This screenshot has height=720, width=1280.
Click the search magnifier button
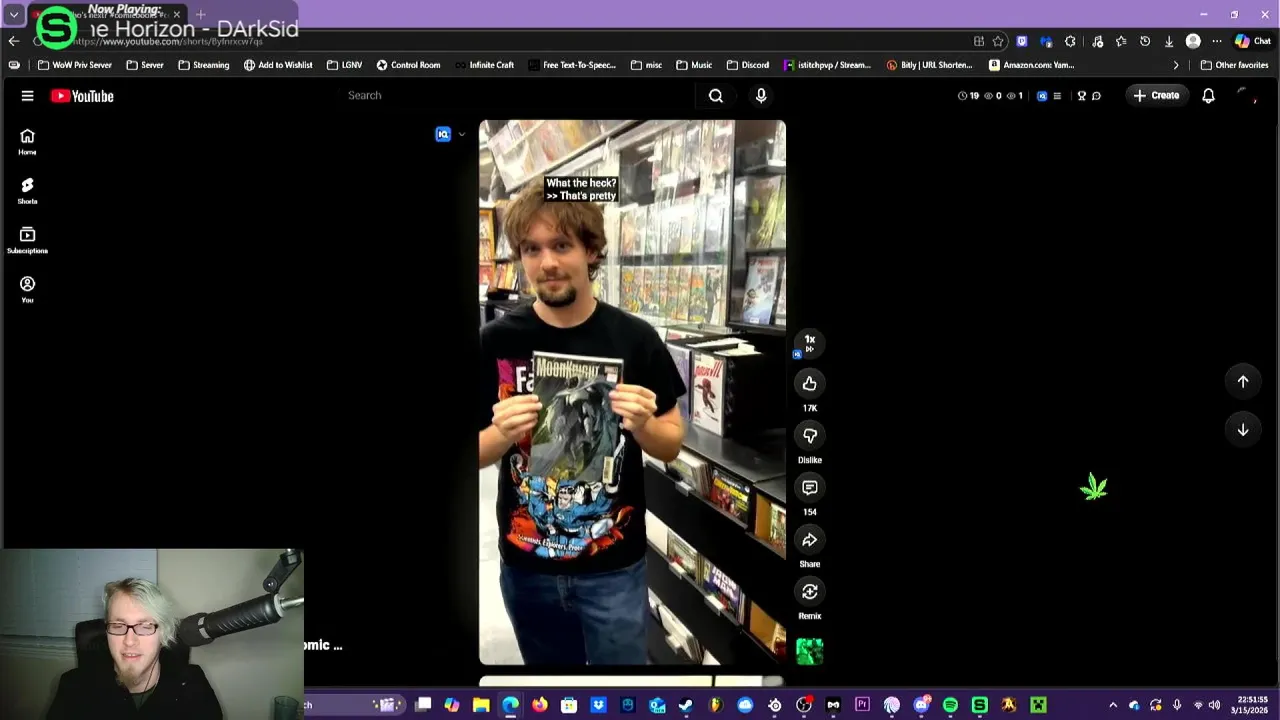tap(716, 96)
